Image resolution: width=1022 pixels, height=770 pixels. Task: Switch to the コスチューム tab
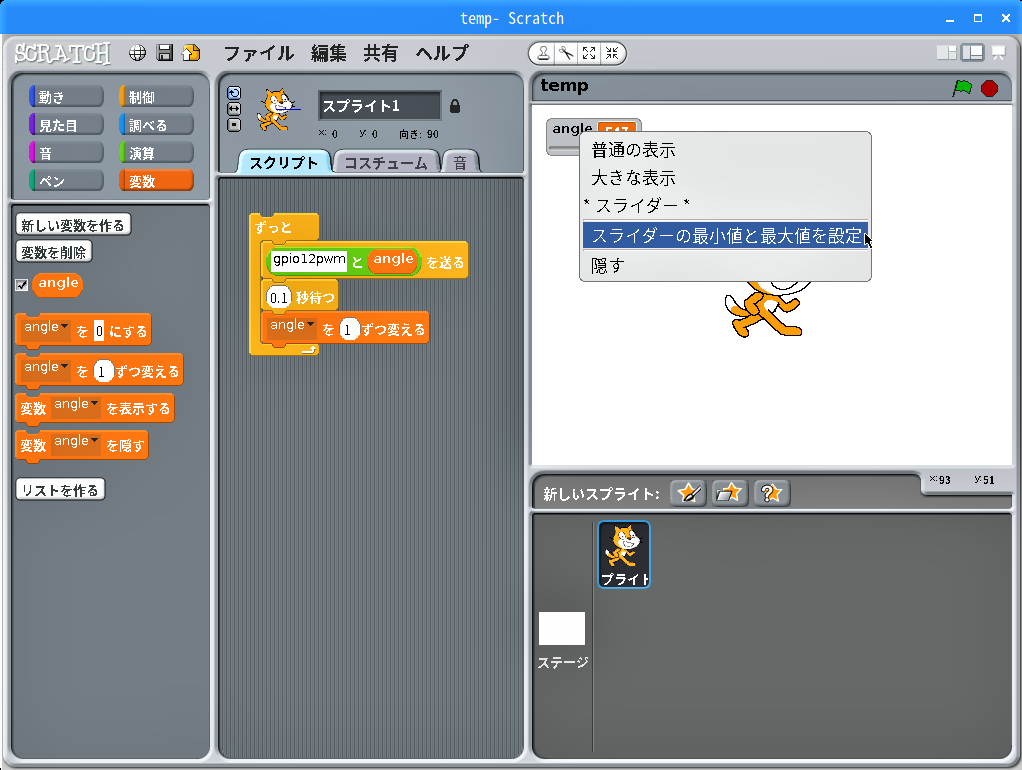click(386, 162)
